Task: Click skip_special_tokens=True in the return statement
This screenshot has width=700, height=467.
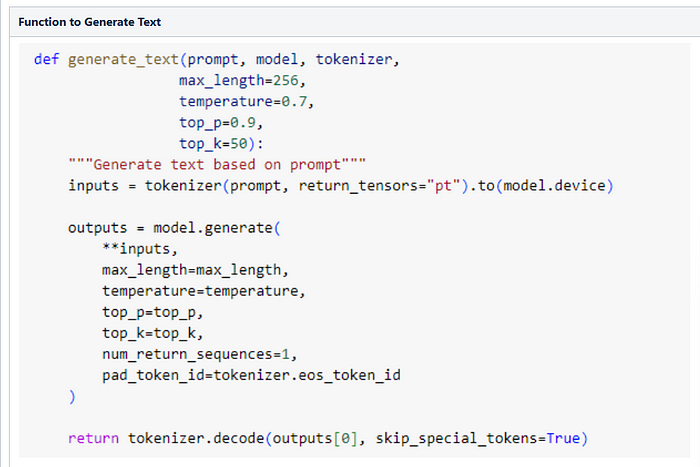Action: coord(478,438)
